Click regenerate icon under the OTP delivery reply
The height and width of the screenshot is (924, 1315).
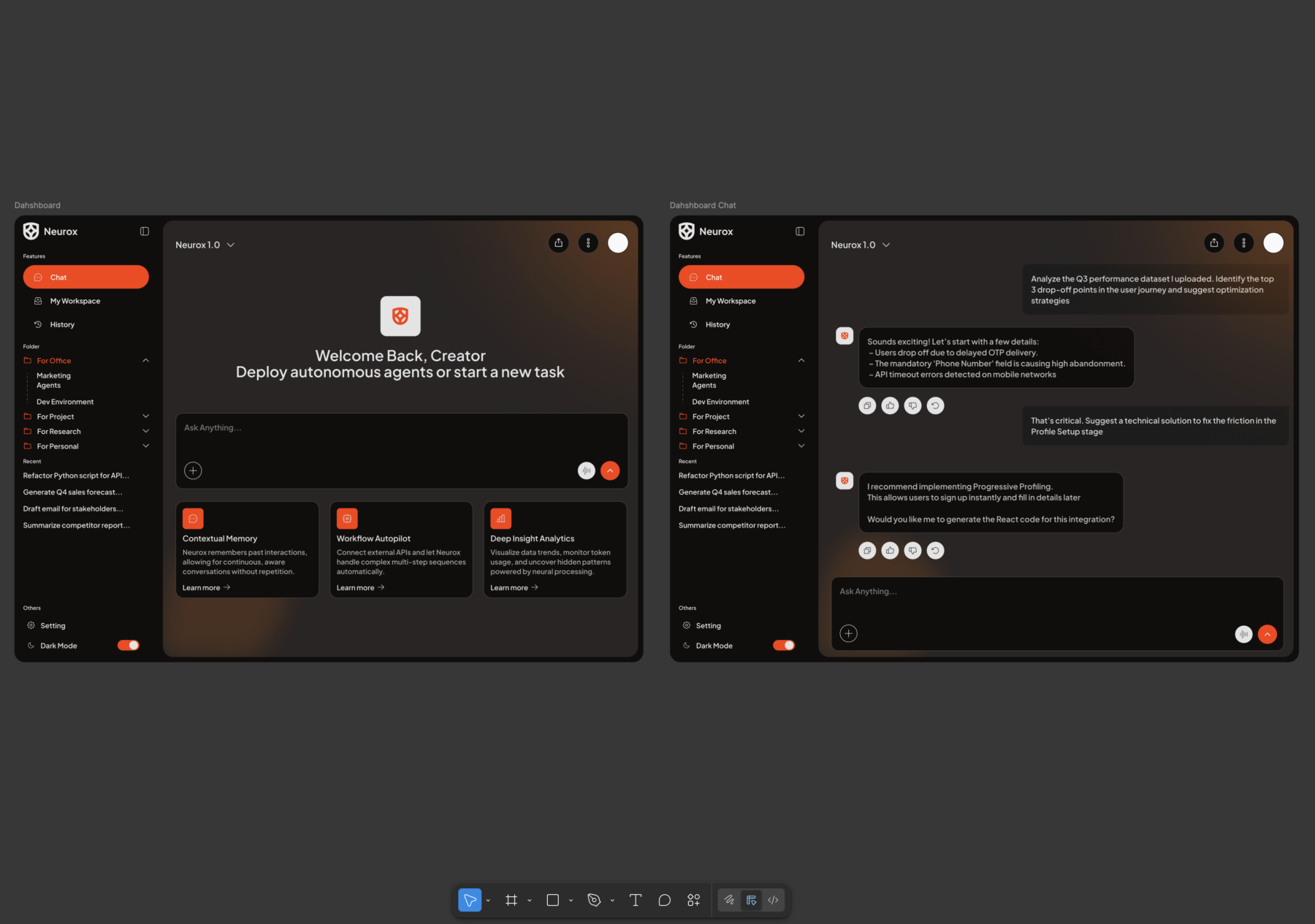click(x=935, y=405)
